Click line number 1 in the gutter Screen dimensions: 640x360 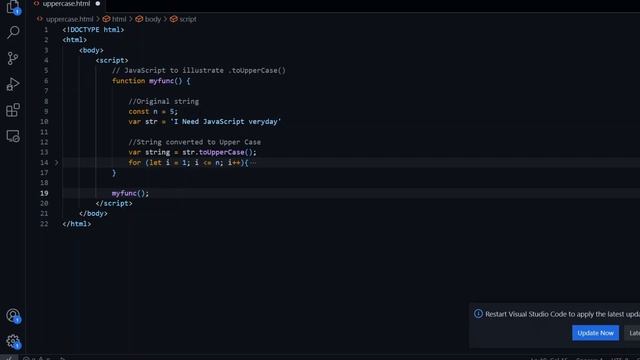46,30
